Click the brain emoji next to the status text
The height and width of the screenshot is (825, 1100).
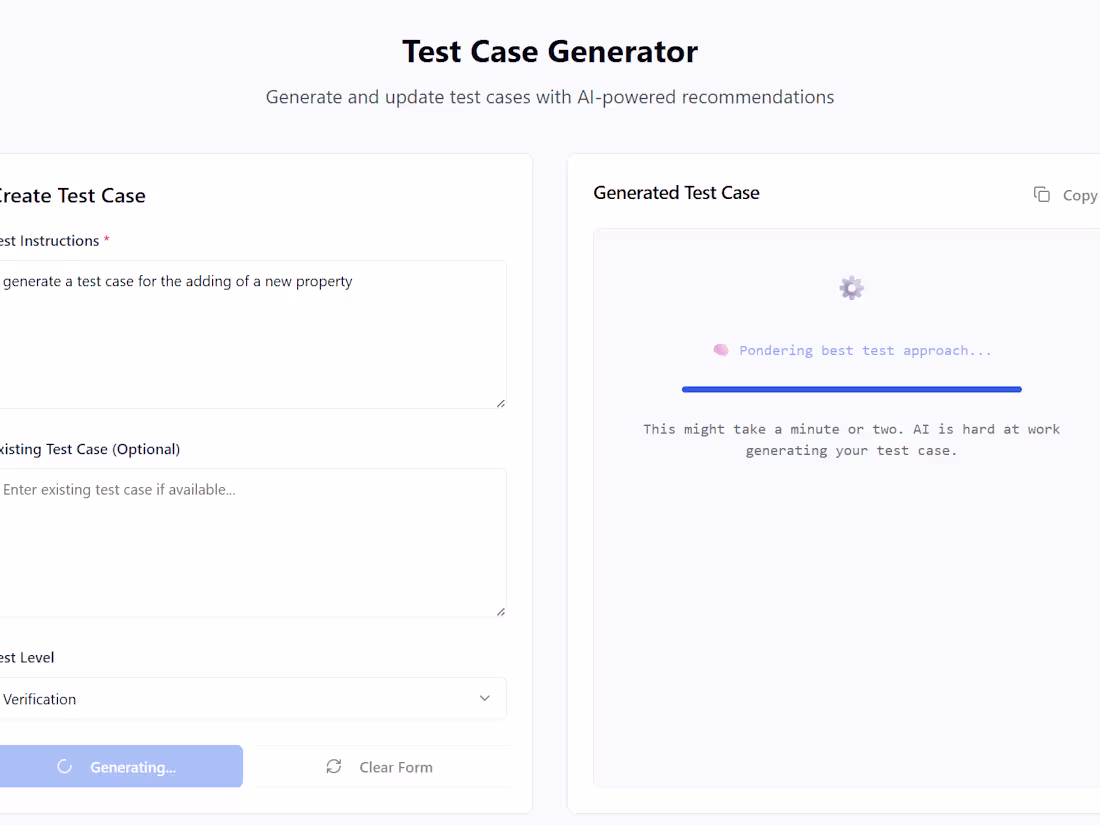[x=721, y=350]
